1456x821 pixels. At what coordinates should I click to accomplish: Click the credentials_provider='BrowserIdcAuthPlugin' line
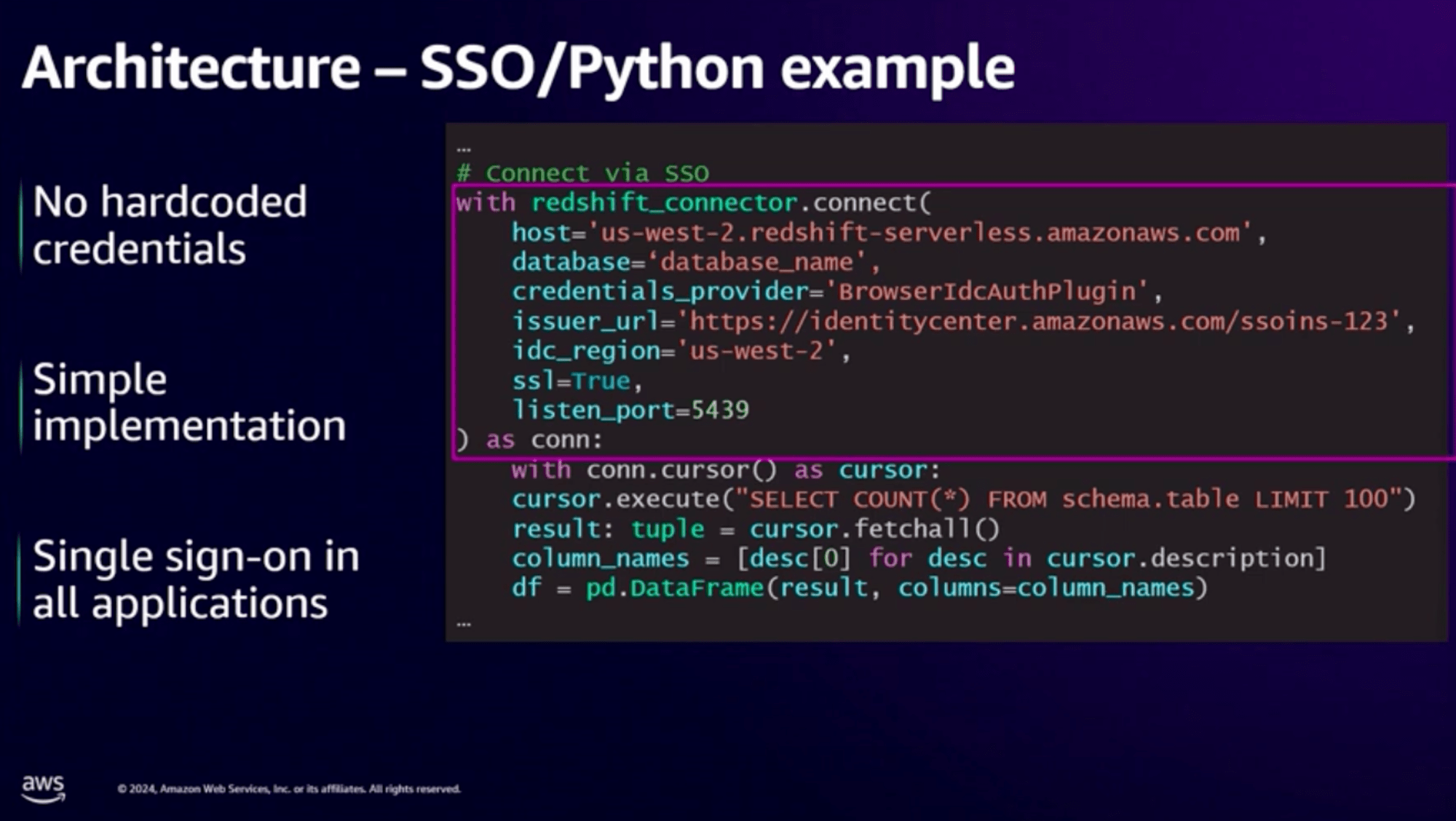tap(837, 292)
